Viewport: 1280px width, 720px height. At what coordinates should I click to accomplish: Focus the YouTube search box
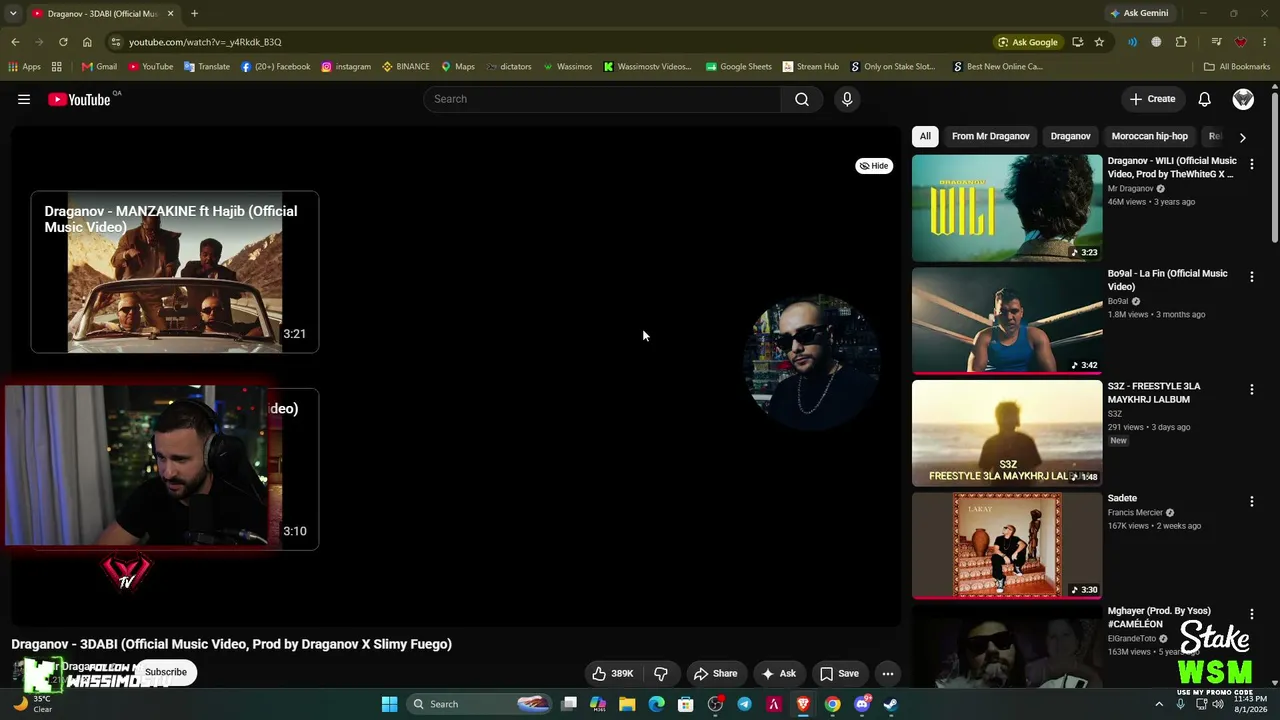[x=603, y=99]
